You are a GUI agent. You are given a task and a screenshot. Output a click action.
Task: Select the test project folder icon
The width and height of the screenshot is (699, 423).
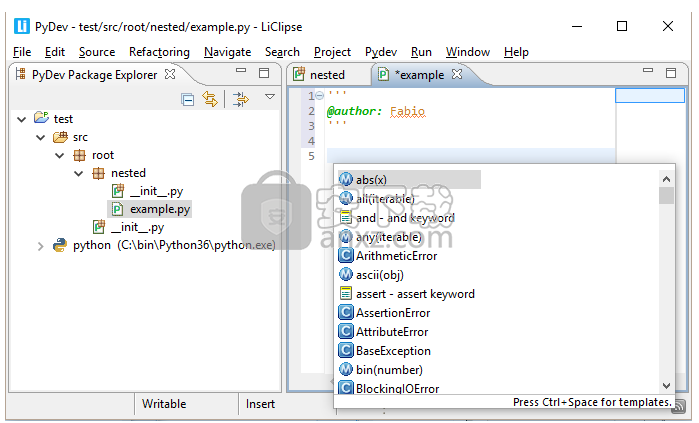click(x=41, y=118)
